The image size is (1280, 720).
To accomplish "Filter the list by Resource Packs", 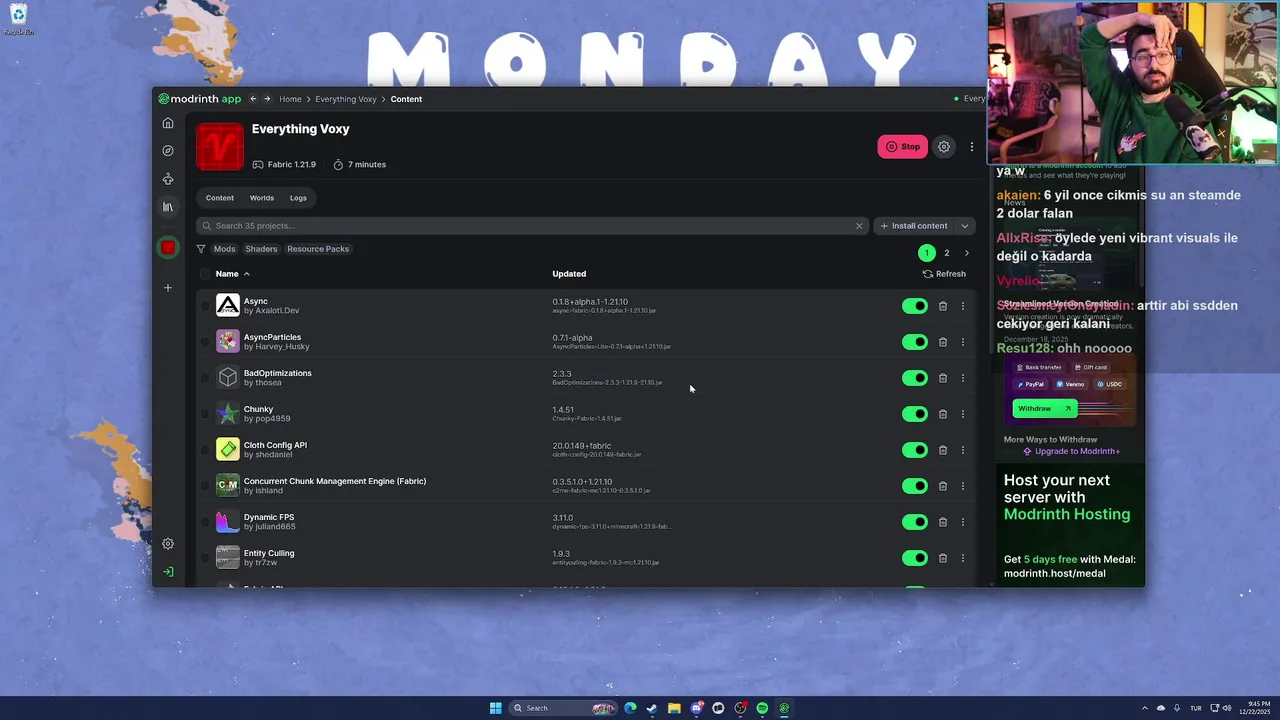I will [x=318, y=249].
